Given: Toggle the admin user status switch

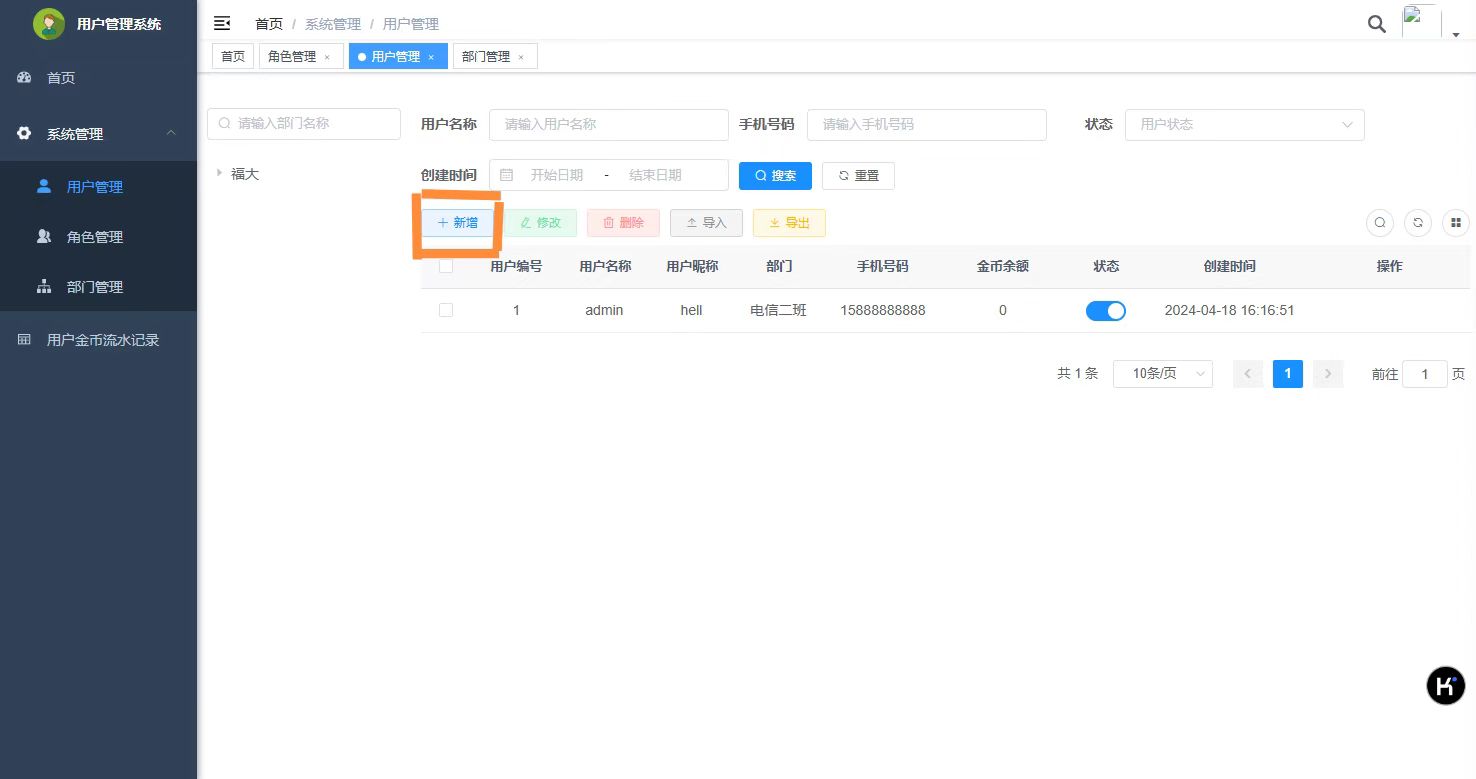Looking at the screenshot, I should [x=1106, y=311].
